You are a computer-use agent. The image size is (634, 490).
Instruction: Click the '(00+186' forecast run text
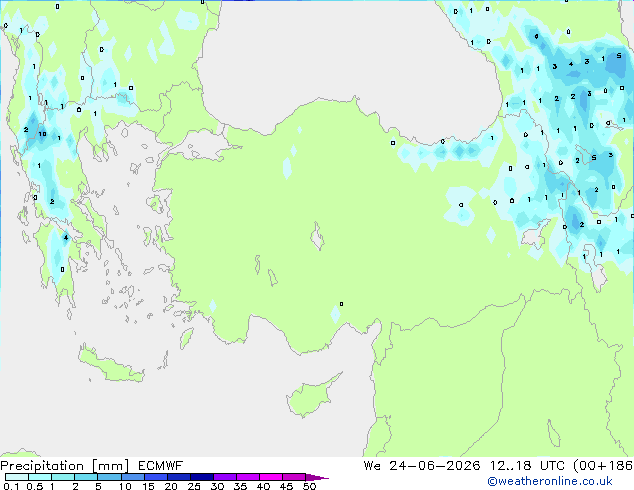(603, 466)
